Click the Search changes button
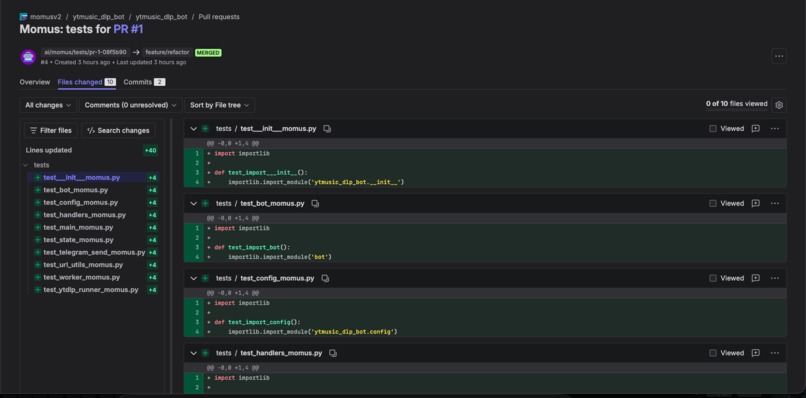Viewport: 806px width, 398px height. coord(118,131)
